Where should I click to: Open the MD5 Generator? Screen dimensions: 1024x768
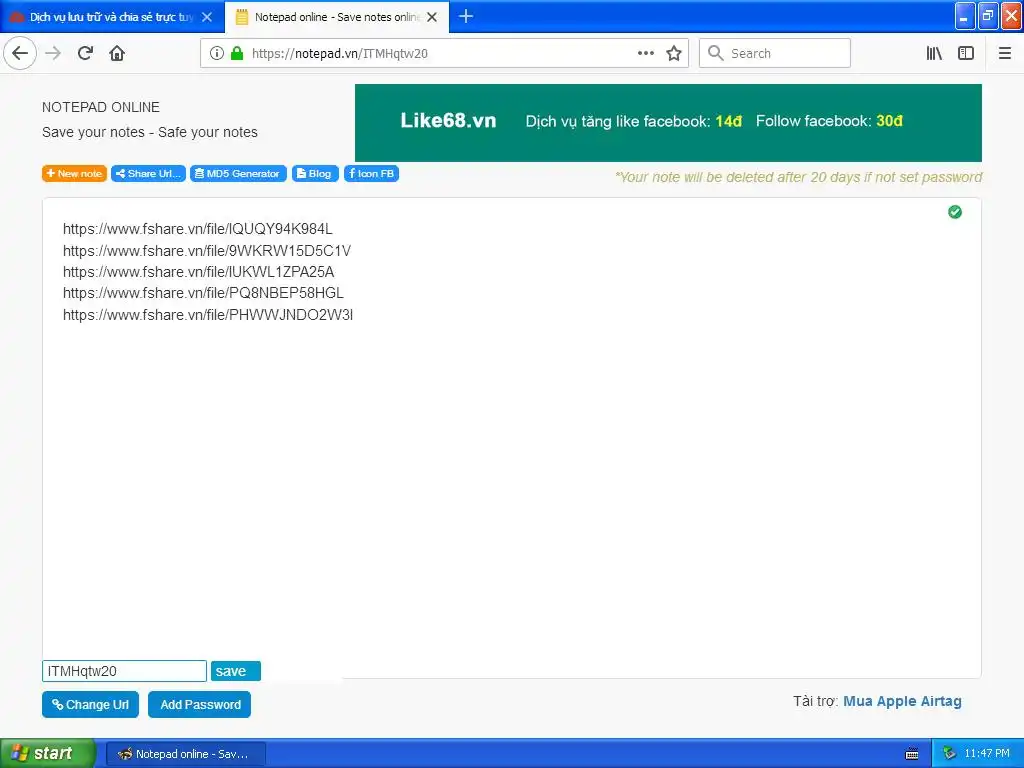pos(238,174)
